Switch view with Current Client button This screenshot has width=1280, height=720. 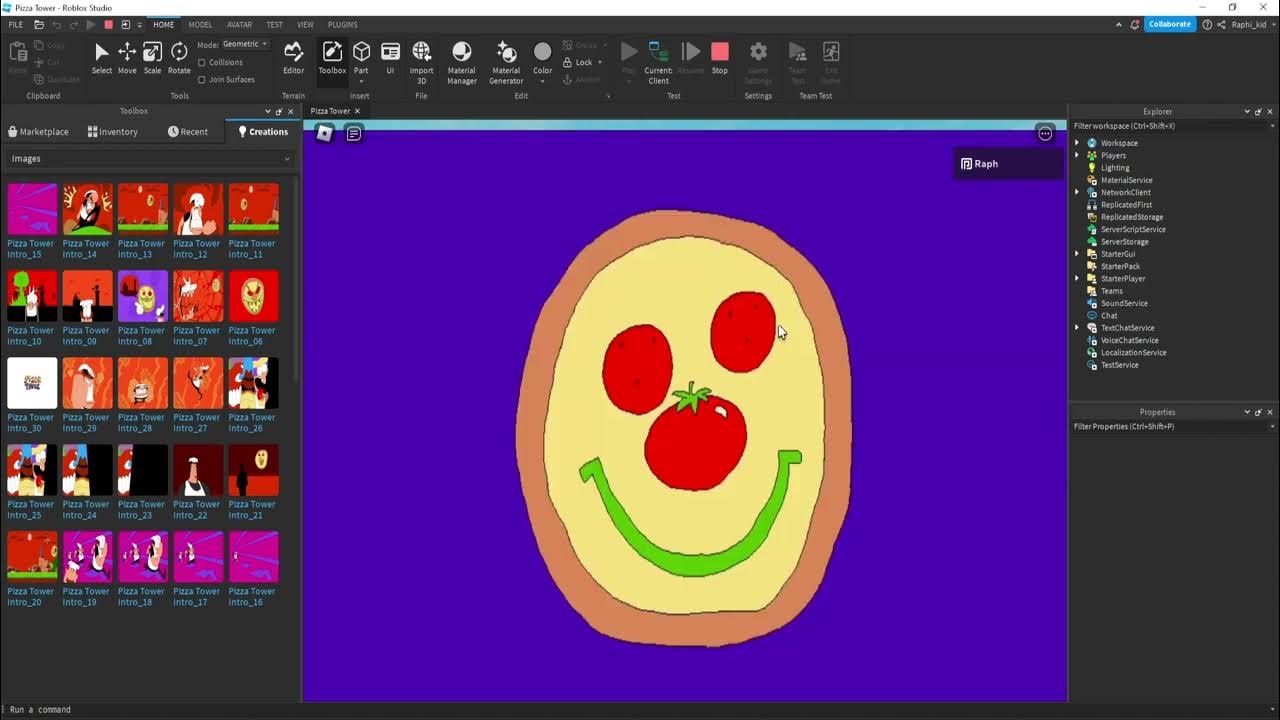click(658, 62)
